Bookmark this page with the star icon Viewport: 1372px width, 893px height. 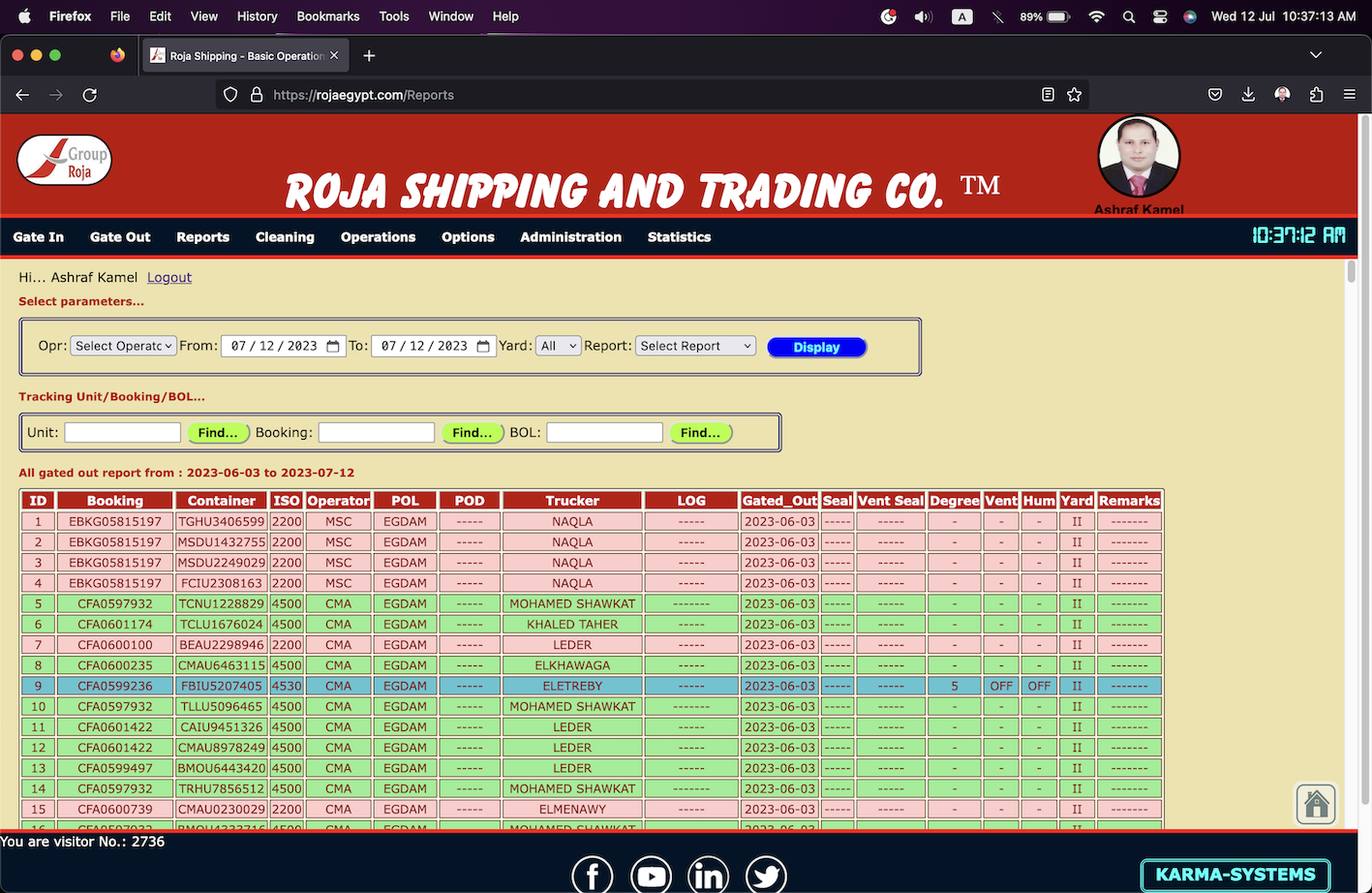click(x=1074, y=95)
